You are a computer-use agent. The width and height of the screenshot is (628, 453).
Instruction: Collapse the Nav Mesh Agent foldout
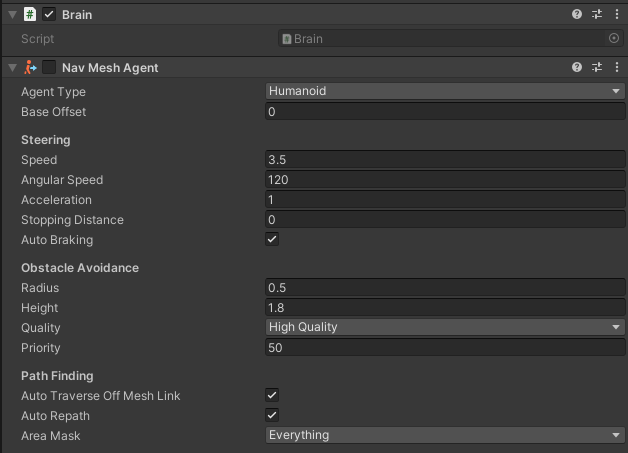pos(12,68)
